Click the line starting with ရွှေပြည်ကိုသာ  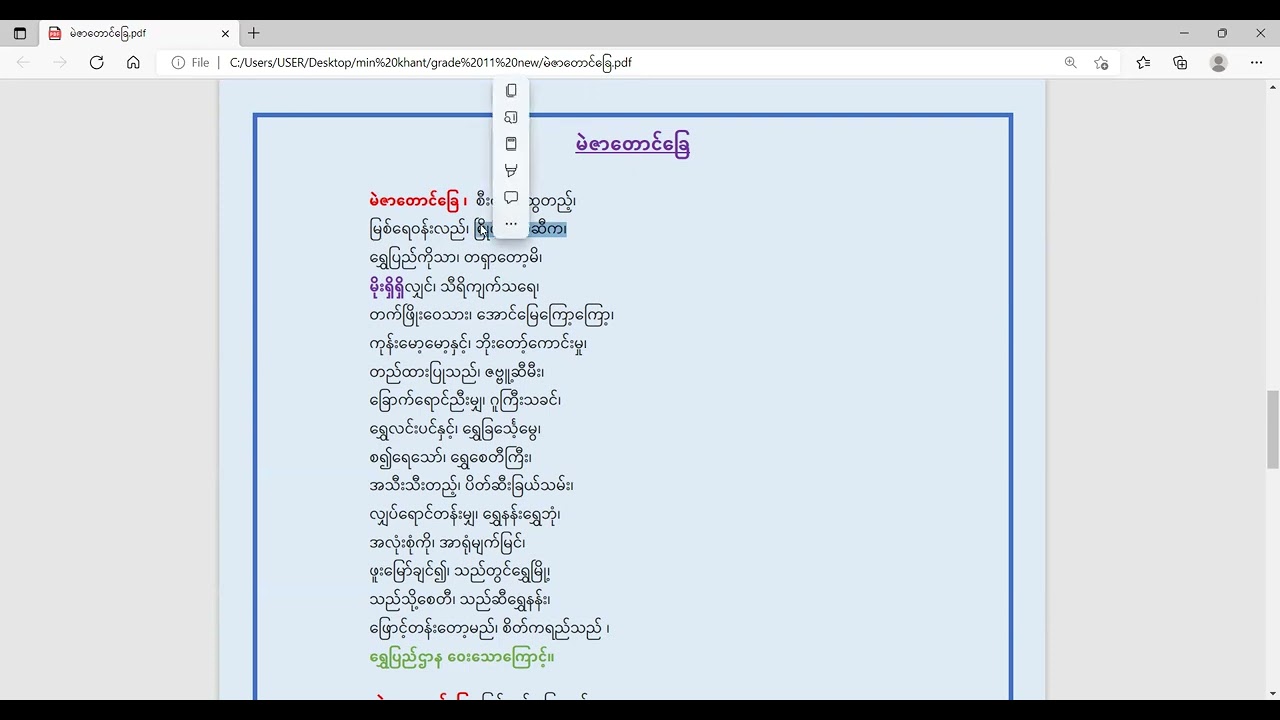456,258
